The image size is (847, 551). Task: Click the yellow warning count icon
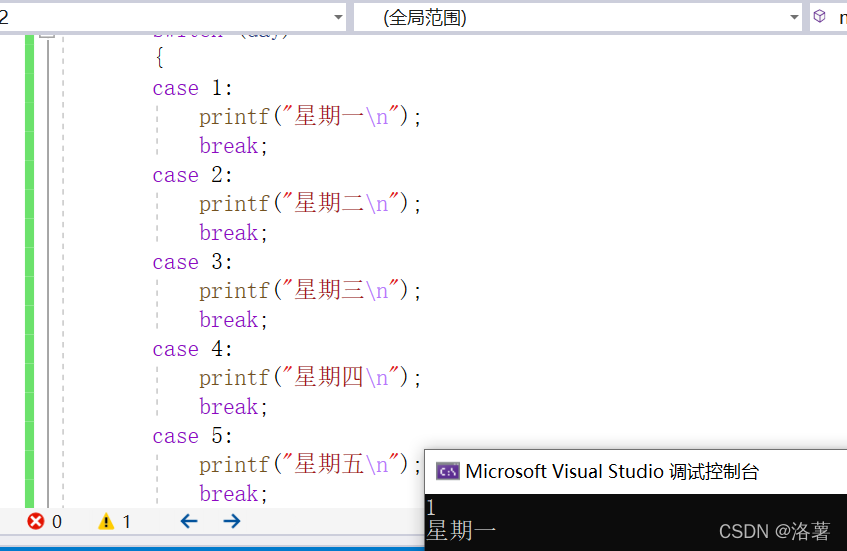click(x=106, y=521)
